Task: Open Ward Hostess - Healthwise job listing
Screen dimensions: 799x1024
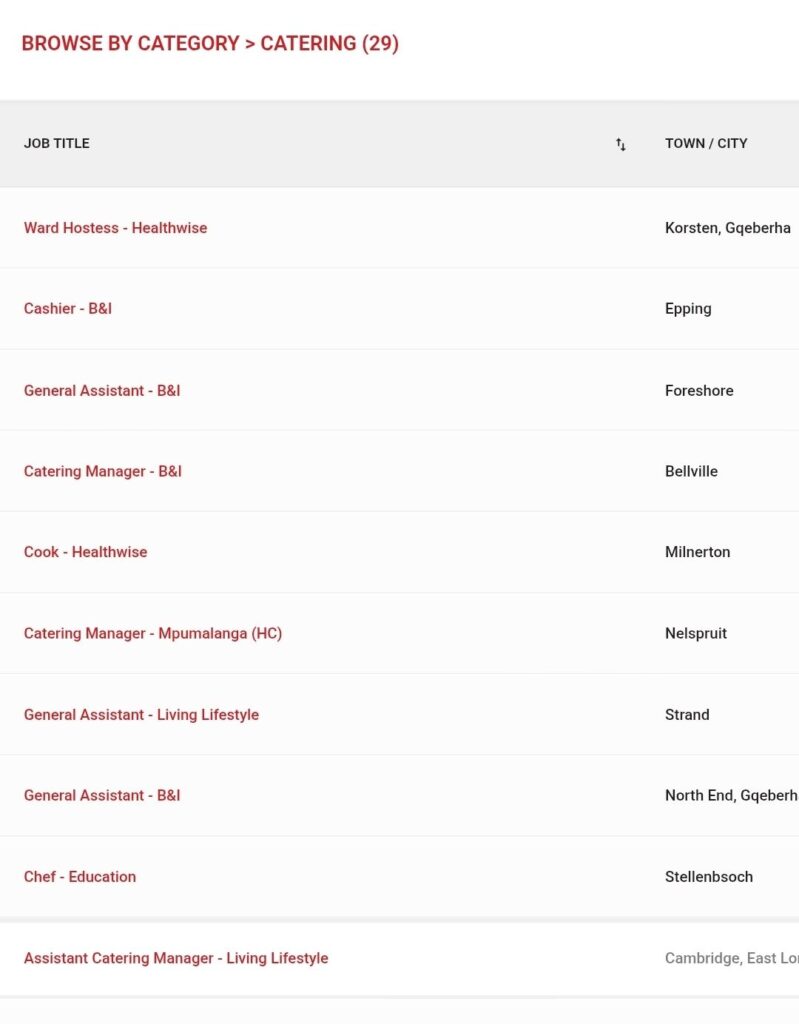Action: [115, 228]
